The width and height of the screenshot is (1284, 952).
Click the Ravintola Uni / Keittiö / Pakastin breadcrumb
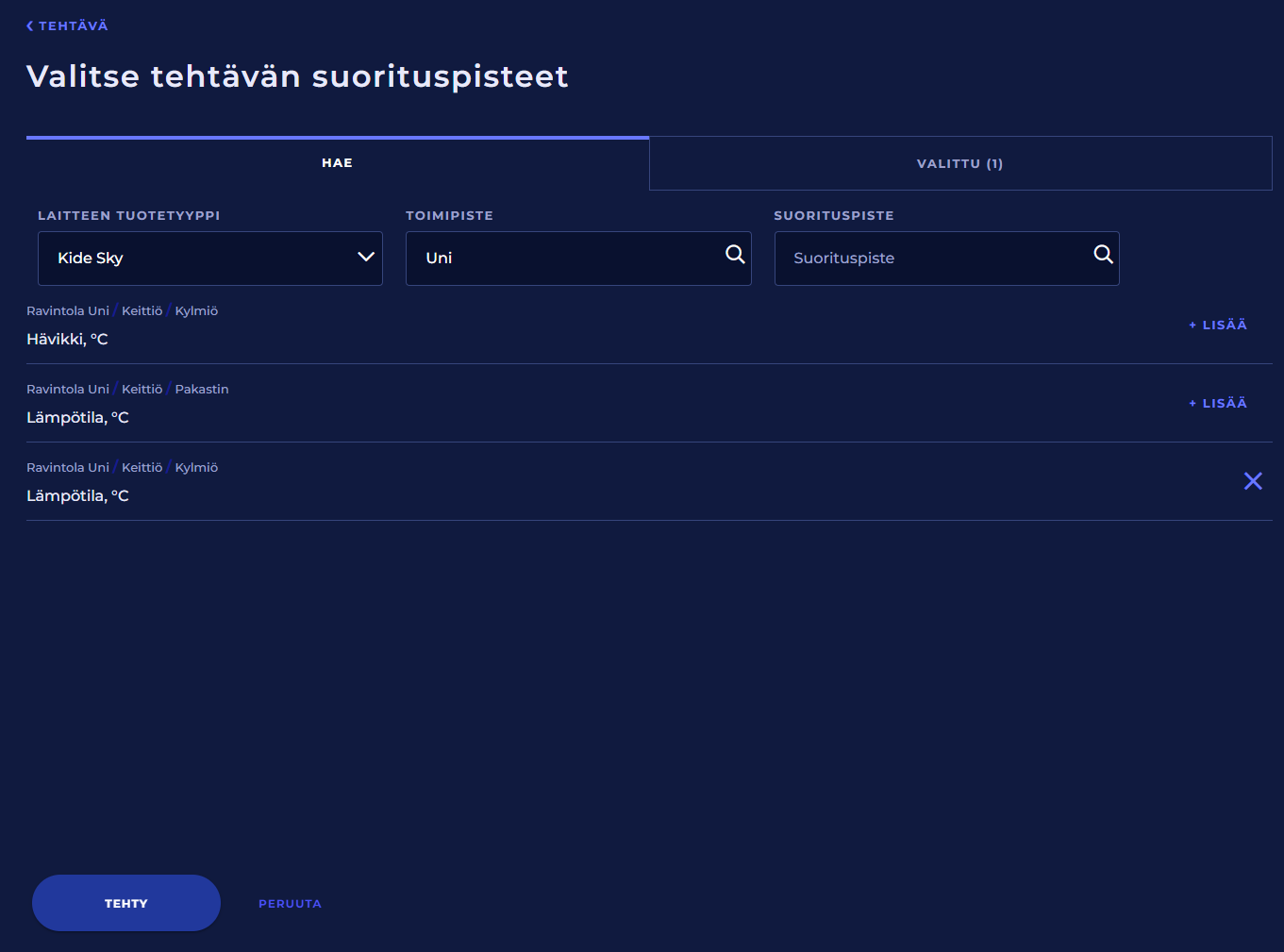click(127, 390)
